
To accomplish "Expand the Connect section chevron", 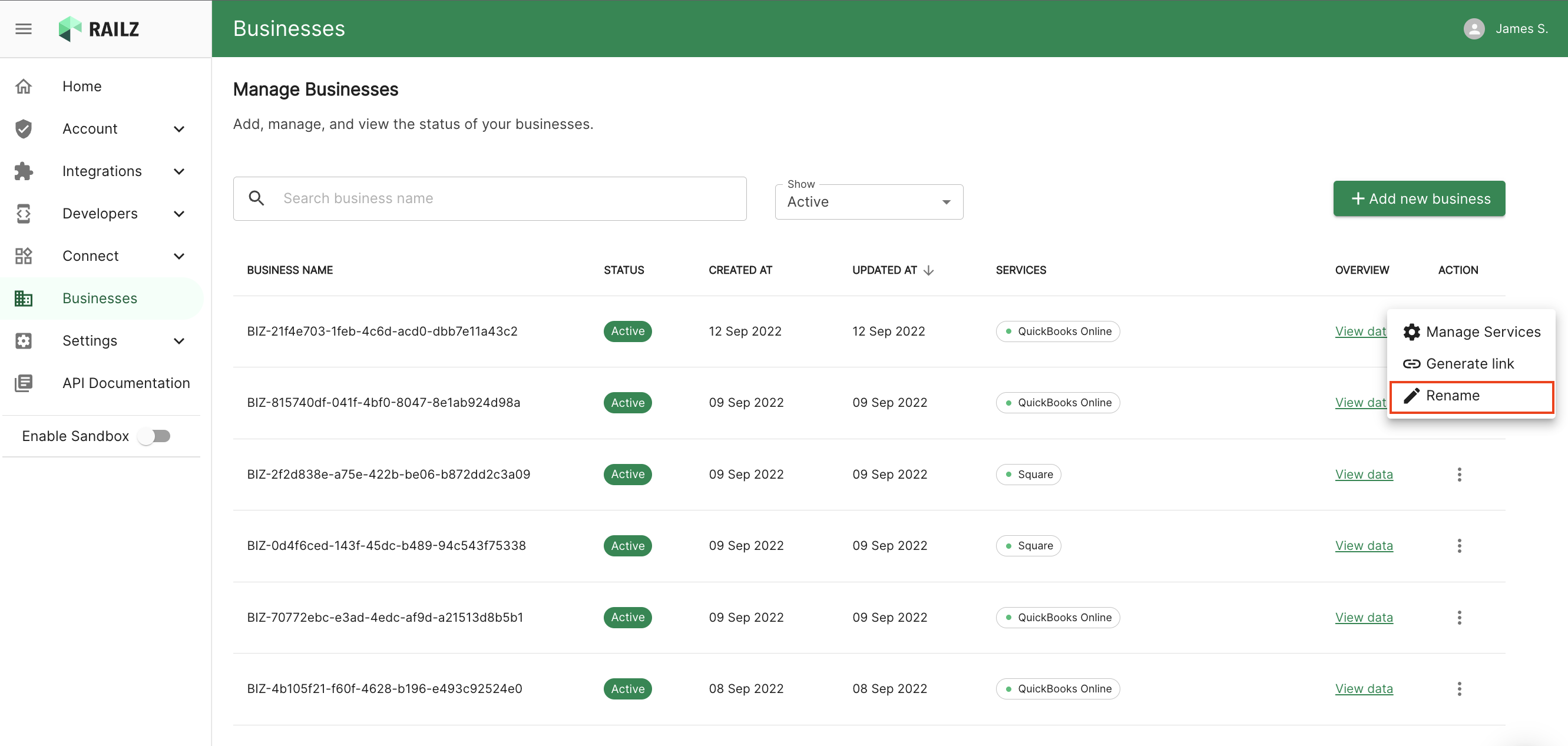I will coord(179,256).
